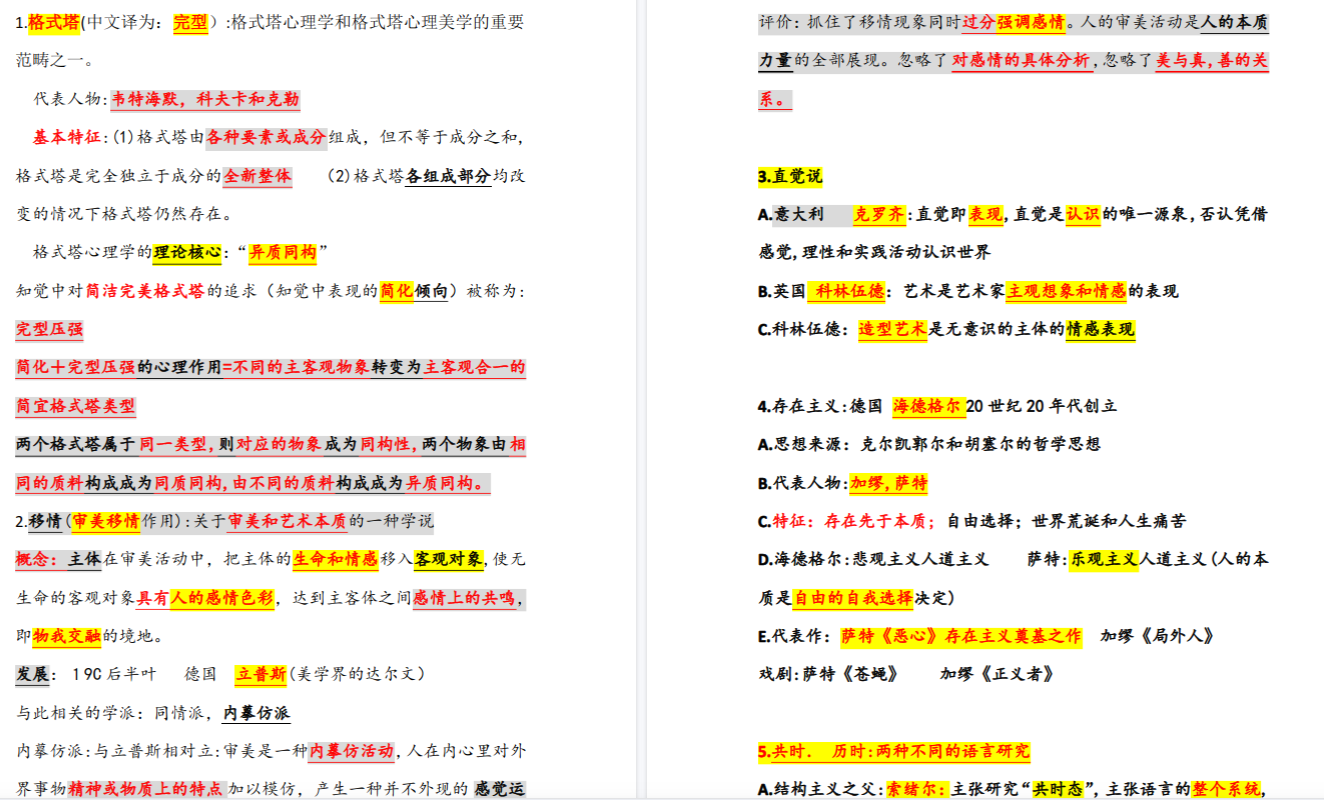Viewport: 1324px width, 800px height.
Task: Click highlighted "海德格尔" in the 存在主义 heading line
Action: coord(925,406)
